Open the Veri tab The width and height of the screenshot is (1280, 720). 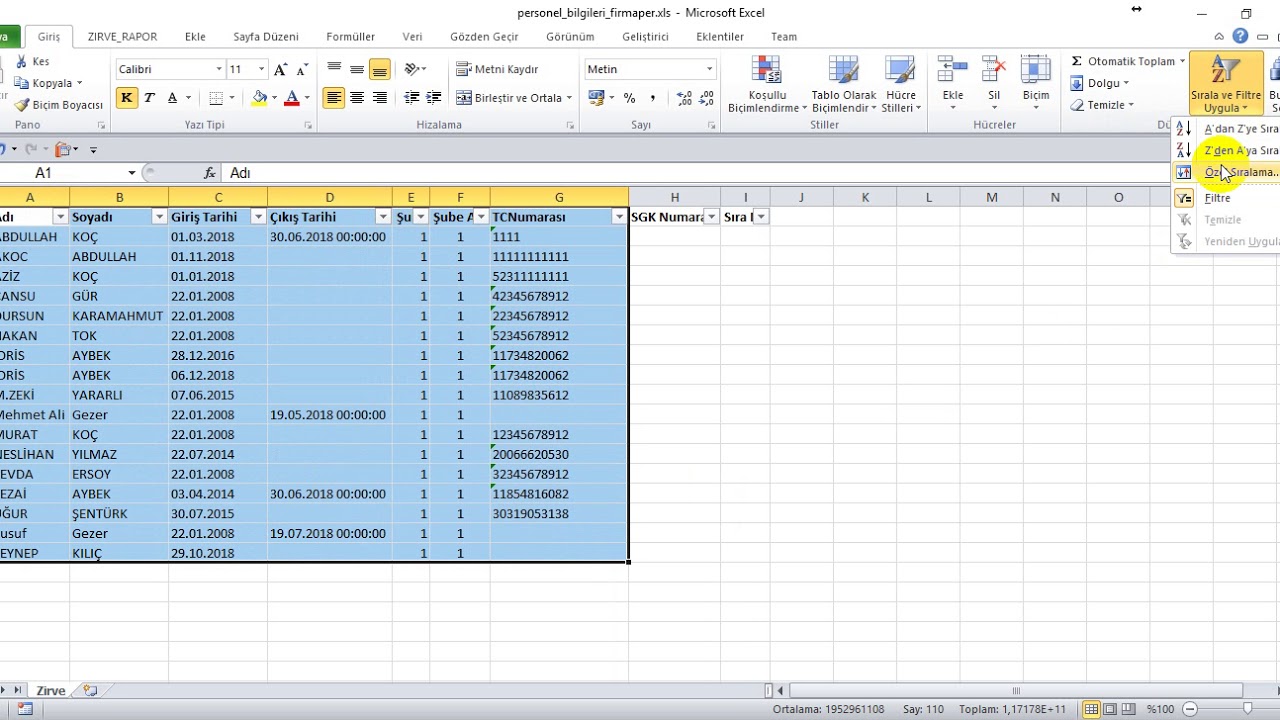[412, 37]
